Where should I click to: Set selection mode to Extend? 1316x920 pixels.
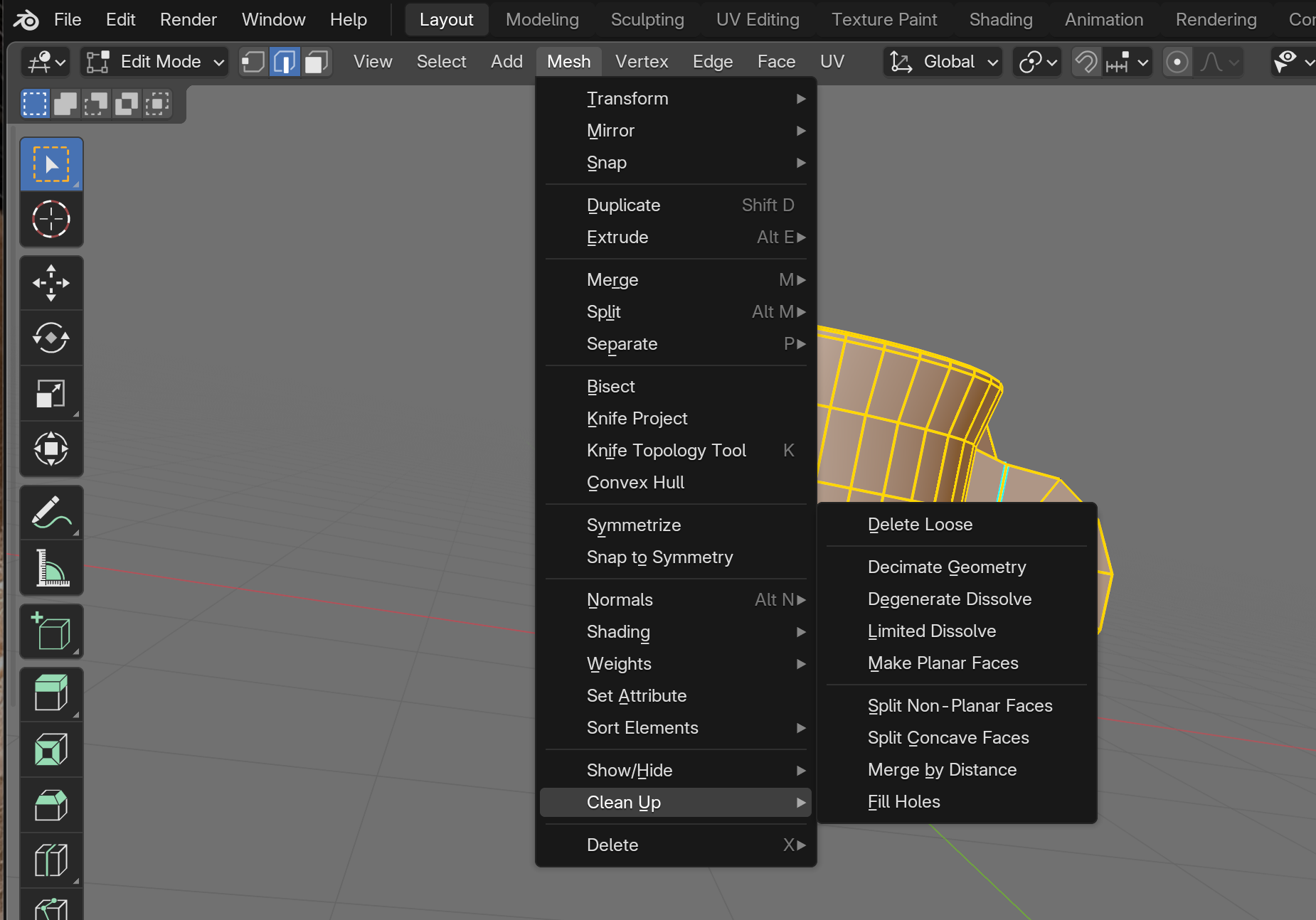coord(65,104)
